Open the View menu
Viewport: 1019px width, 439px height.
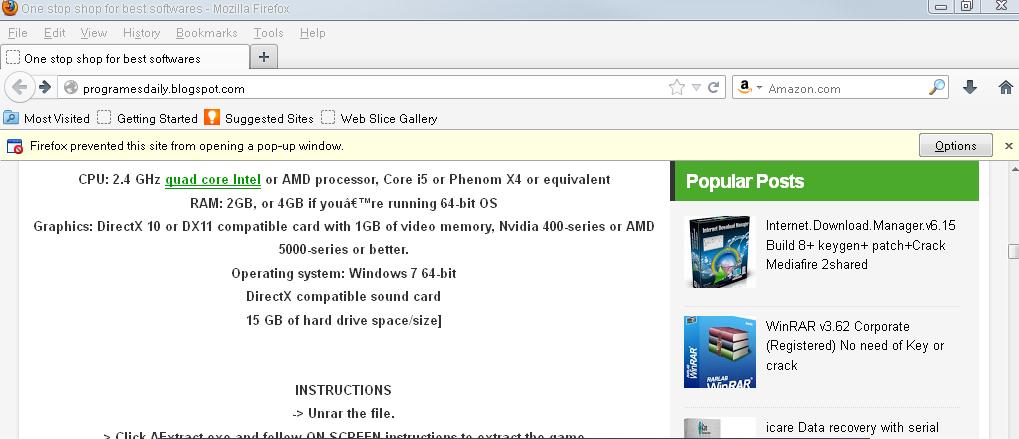(94, 32)
